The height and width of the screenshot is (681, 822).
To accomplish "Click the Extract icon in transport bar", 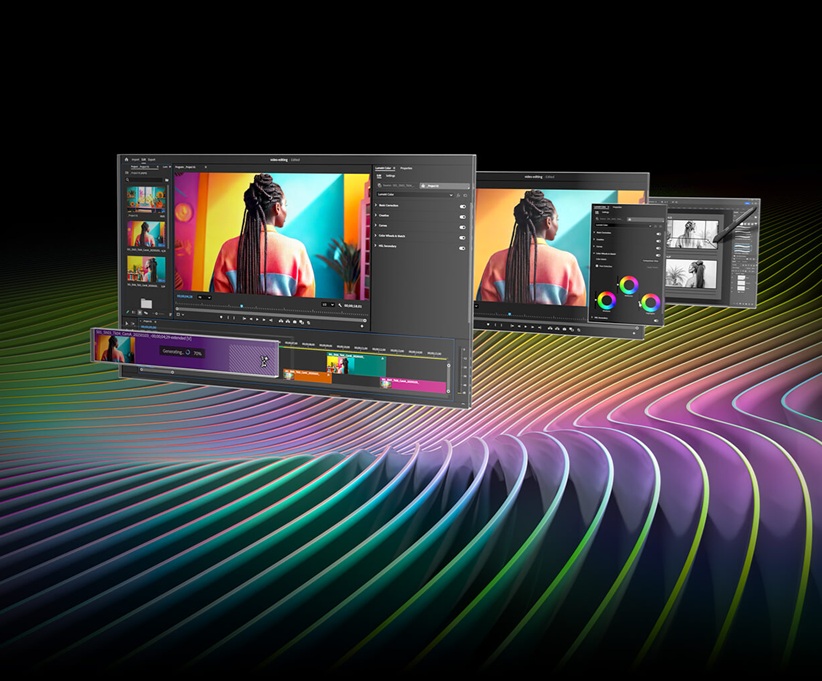I will pyautogui.click(x=288, y=321).
